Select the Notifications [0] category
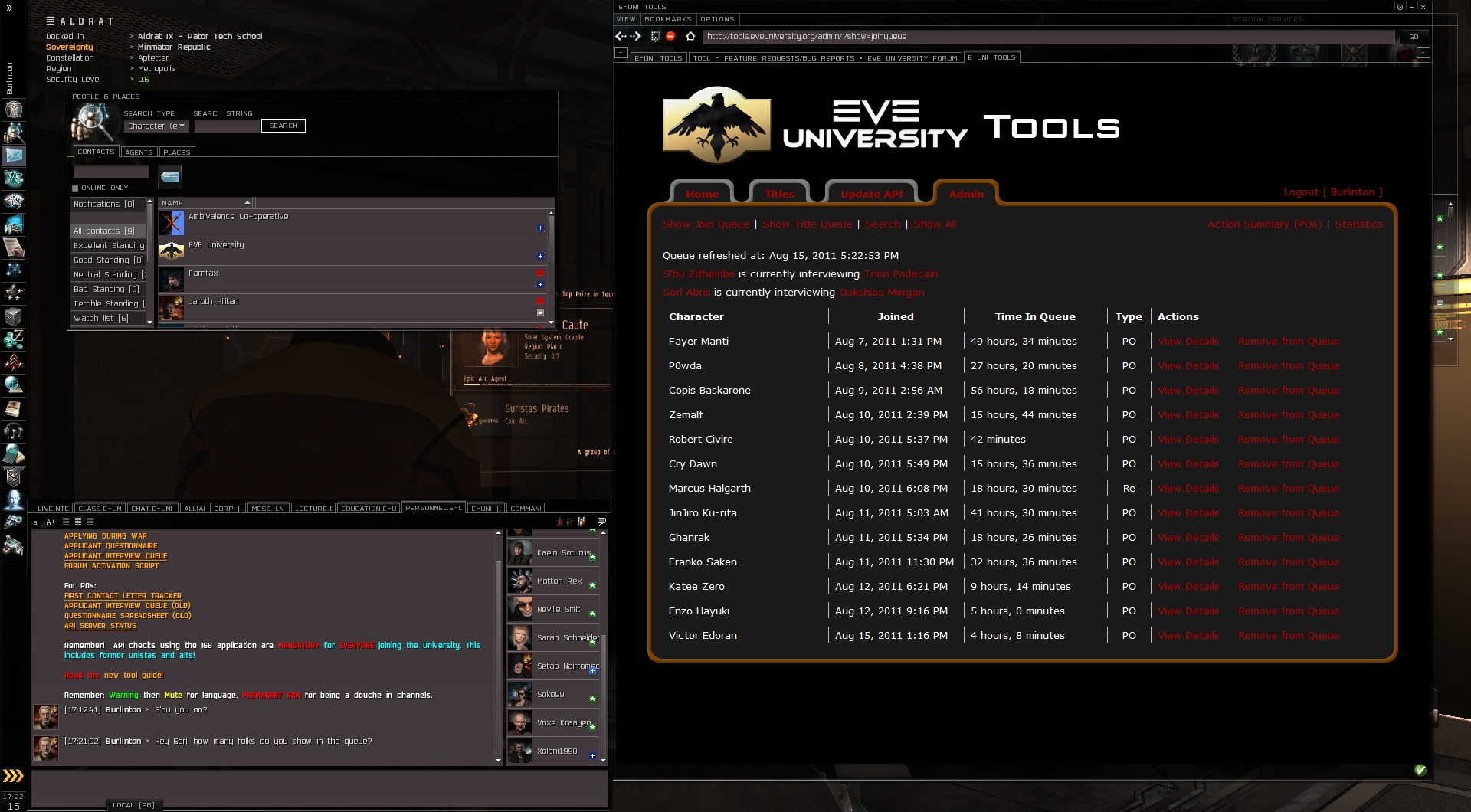Viewport: 1471px width, 812px height. point(108,204)
